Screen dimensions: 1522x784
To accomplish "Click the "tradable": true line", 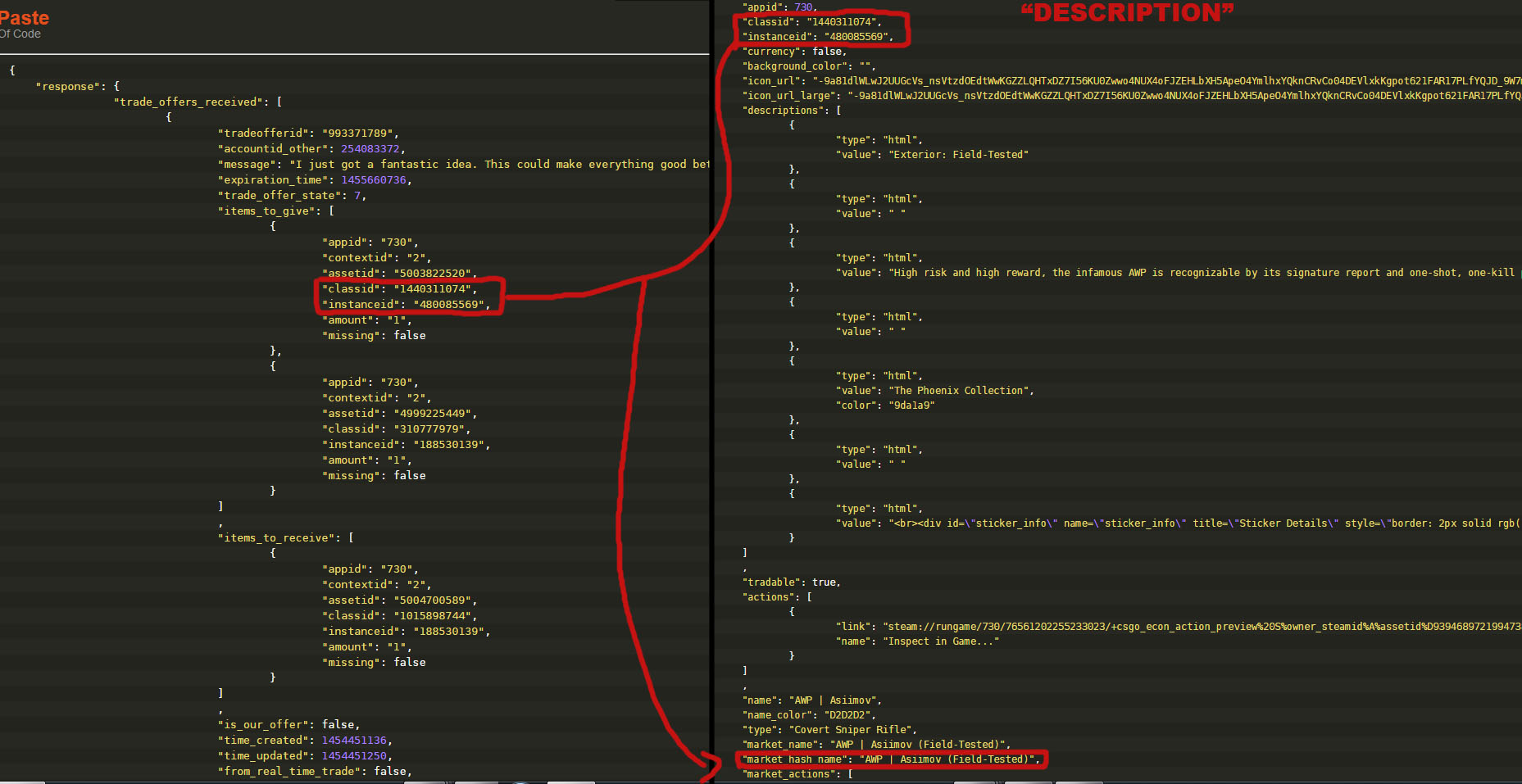I will [792, 582].
